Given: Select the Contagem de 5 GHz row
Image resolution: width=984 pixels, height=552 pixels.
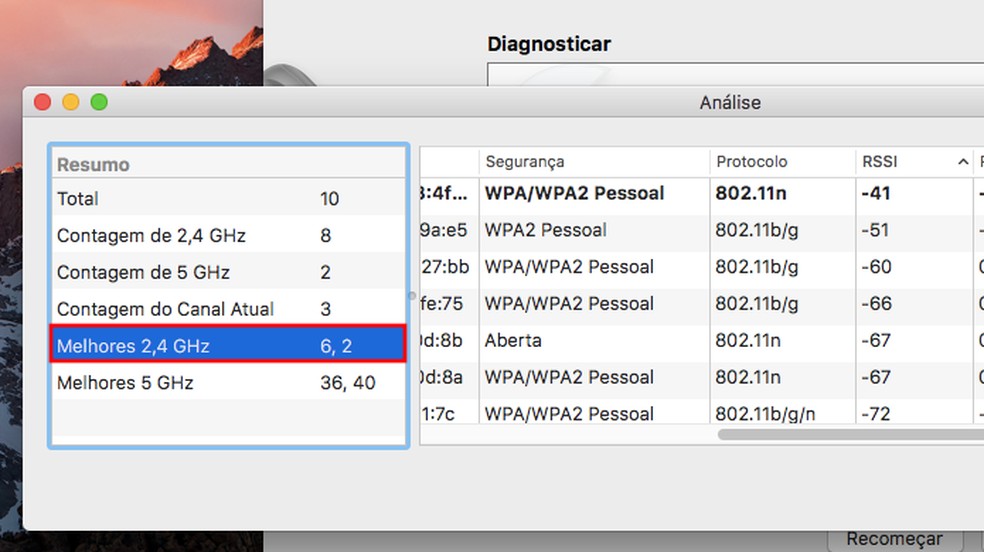Looking at the screenshot, I should pyautogui.click(x=228, y=273).
